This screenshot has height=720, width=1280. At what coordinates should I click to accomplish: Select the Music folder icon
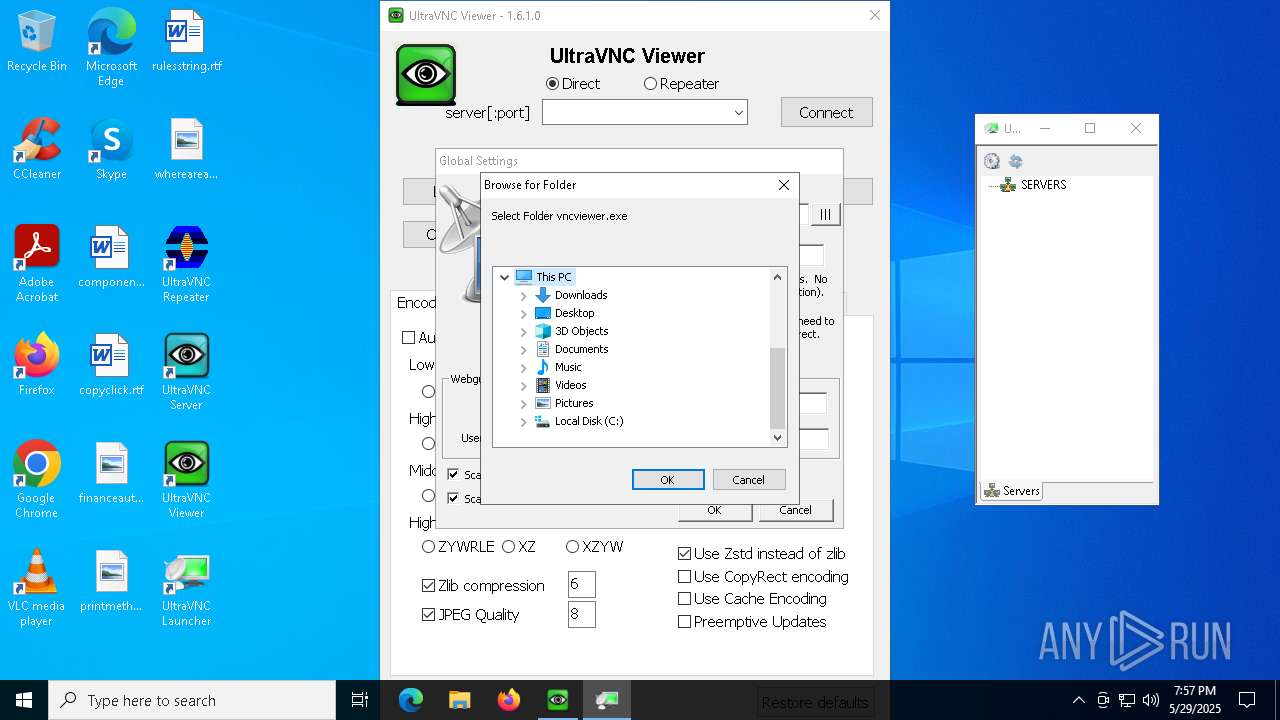pyautogui.click(x=543, y=367)
